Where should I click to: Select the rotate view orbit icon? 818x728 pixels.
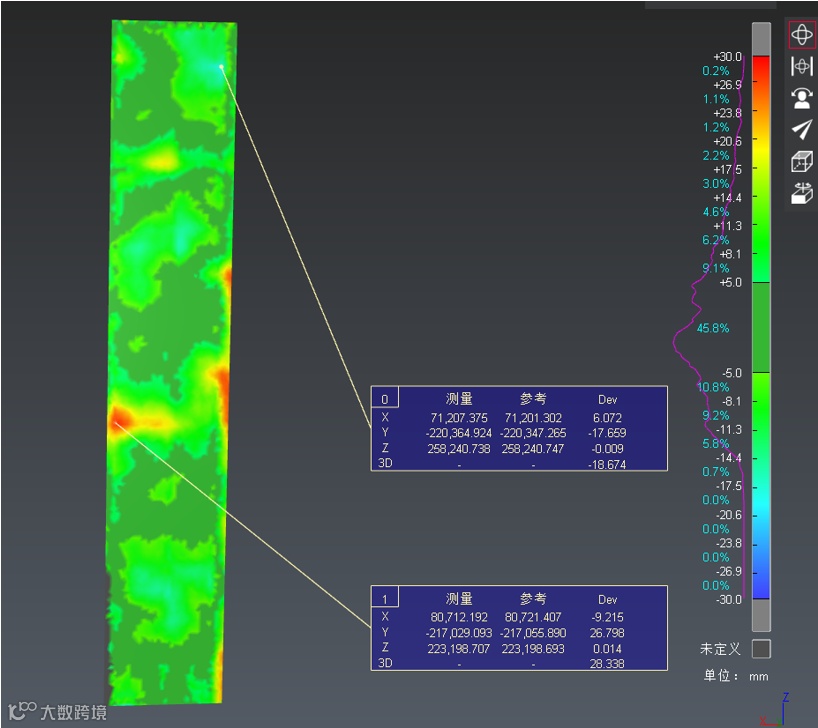801,34
